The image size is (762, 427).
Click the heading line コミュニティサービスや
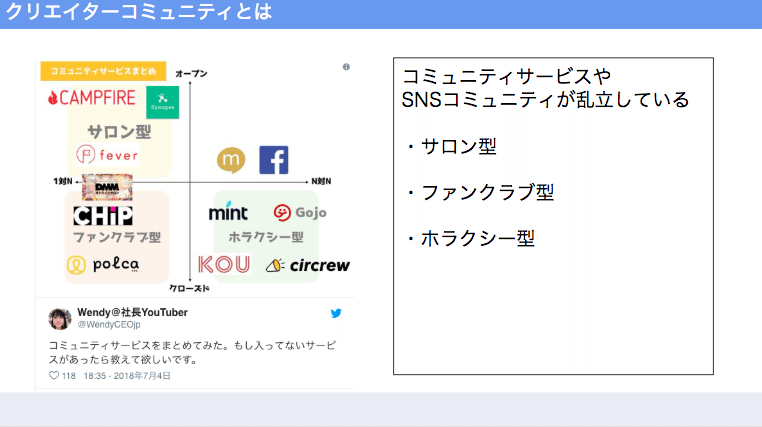click(507, 76)
